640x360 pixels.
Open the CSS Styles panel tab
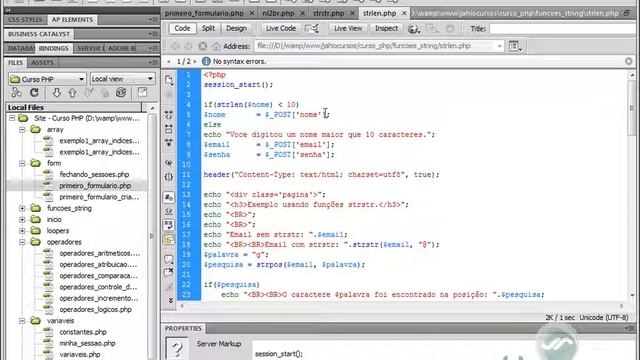(x=25, y=20)
